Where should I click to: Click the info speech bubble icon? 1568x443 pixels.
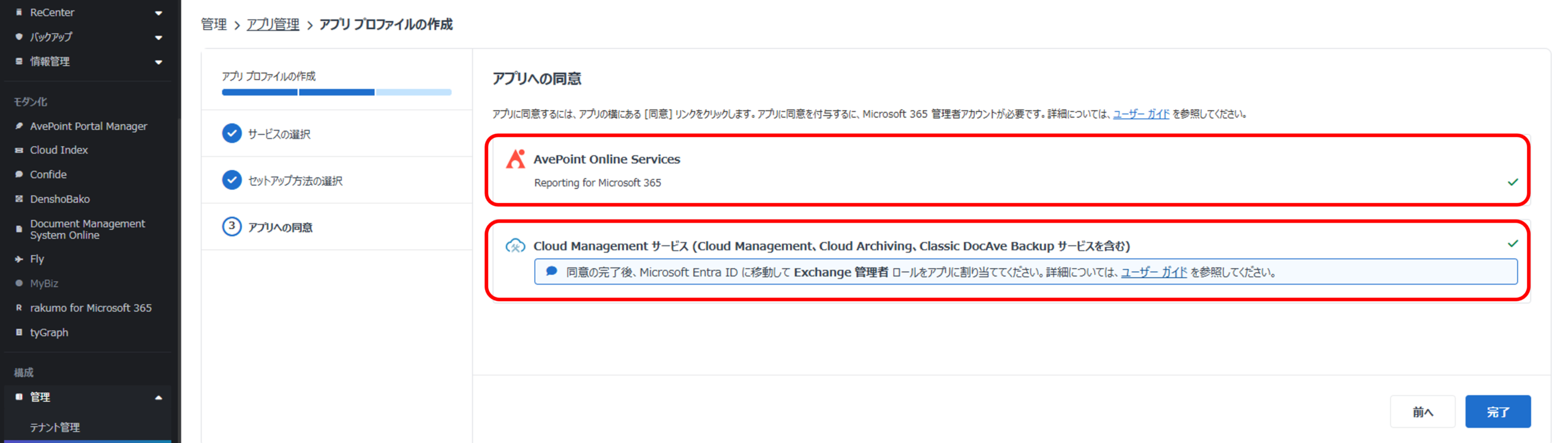pyautogui.click(x=551, y=271)
